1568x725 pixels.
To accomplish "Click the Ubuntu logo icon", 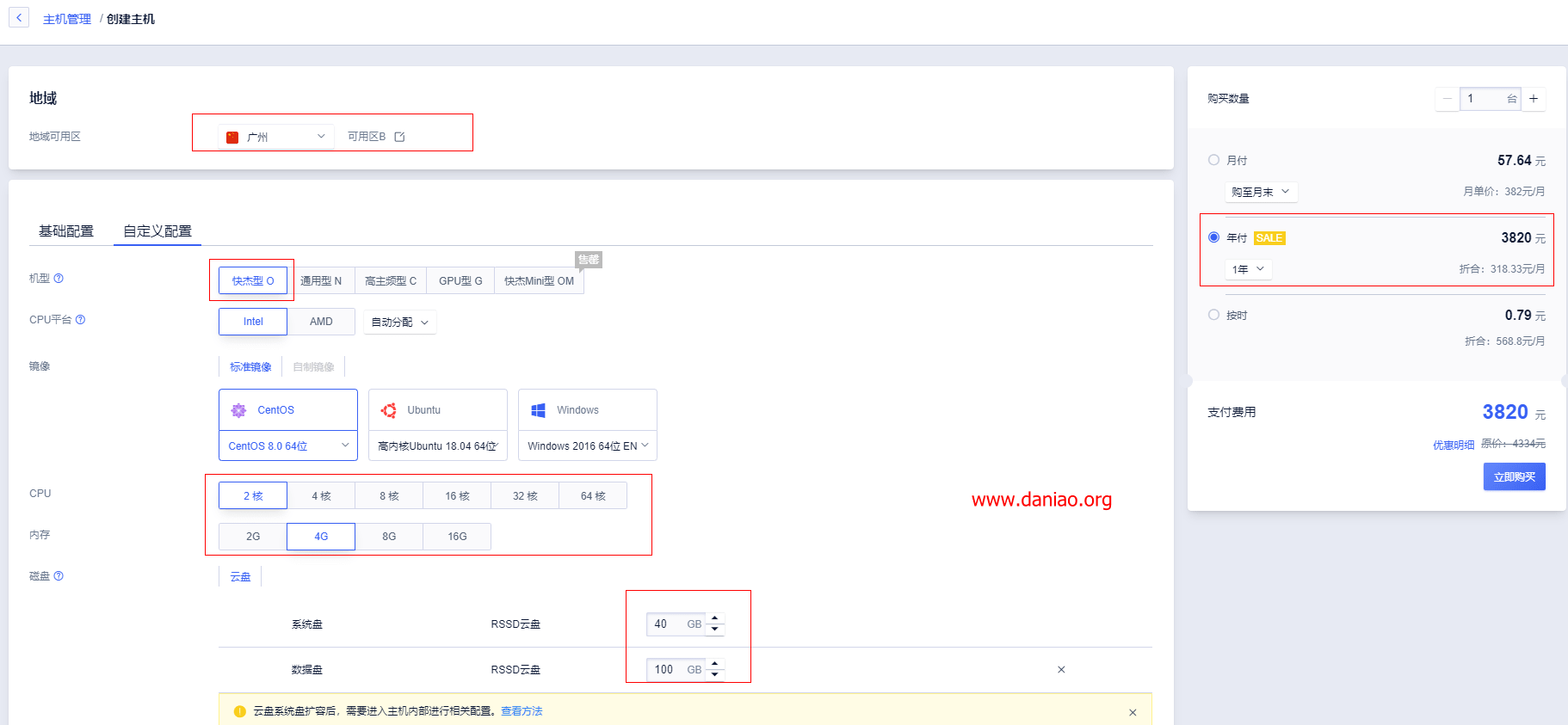I will coord(389,410).
